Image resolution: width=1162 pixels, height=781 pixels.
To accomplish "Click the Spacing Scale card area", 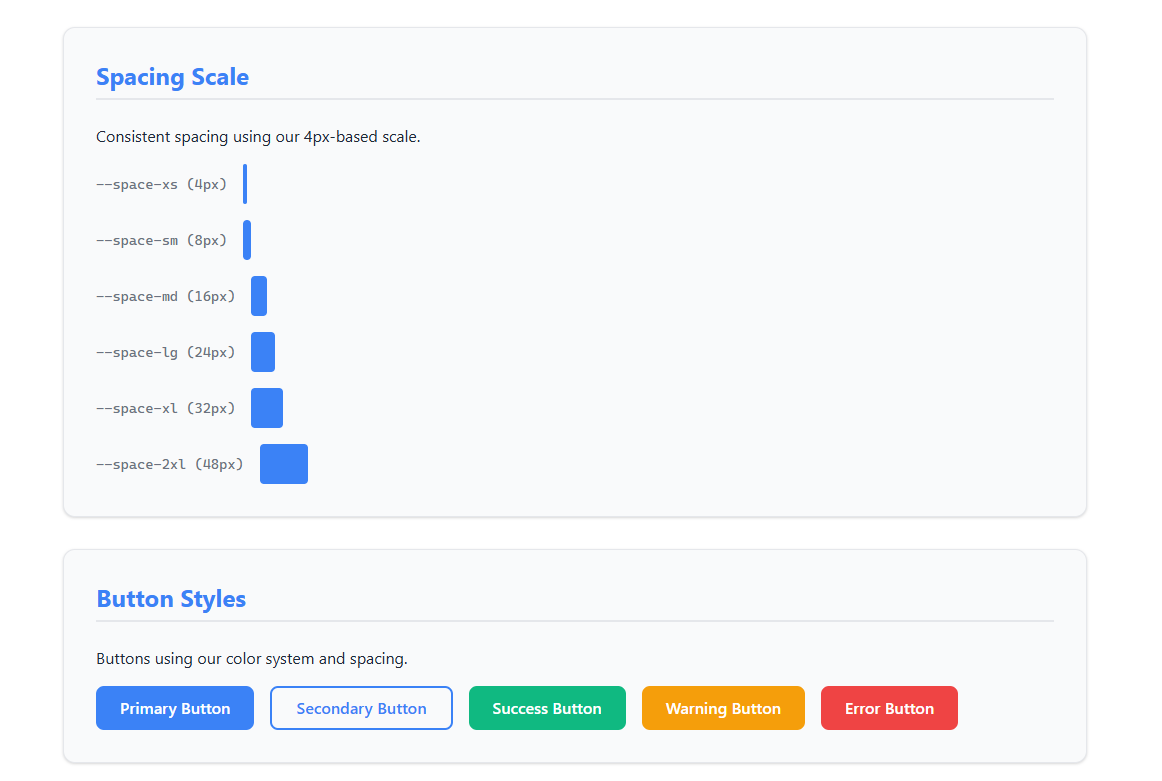I will tap(700, 300).
